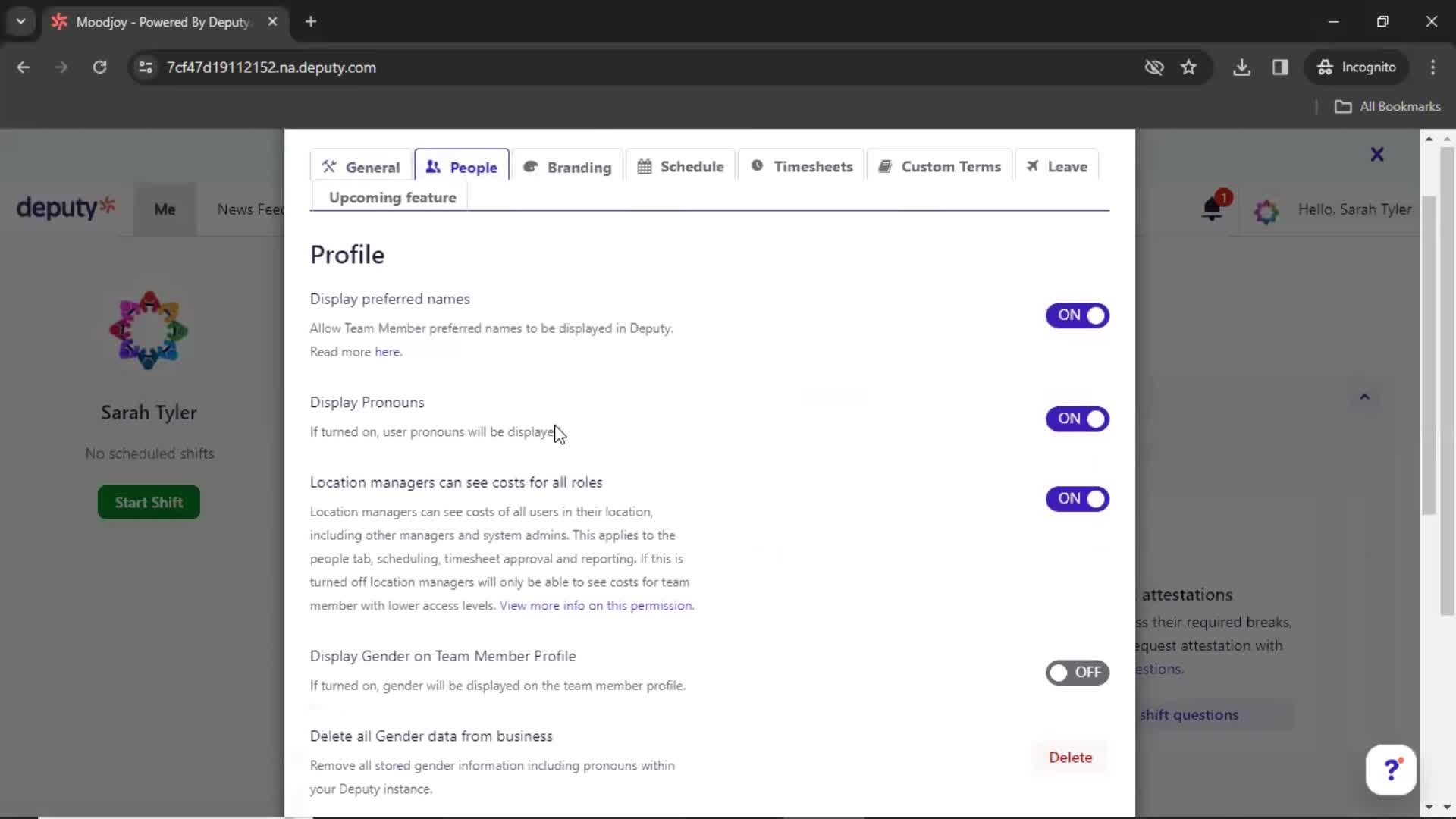The image size is (1456, 819).
Task: Click View more info on this permission
Action: (596, 605)
